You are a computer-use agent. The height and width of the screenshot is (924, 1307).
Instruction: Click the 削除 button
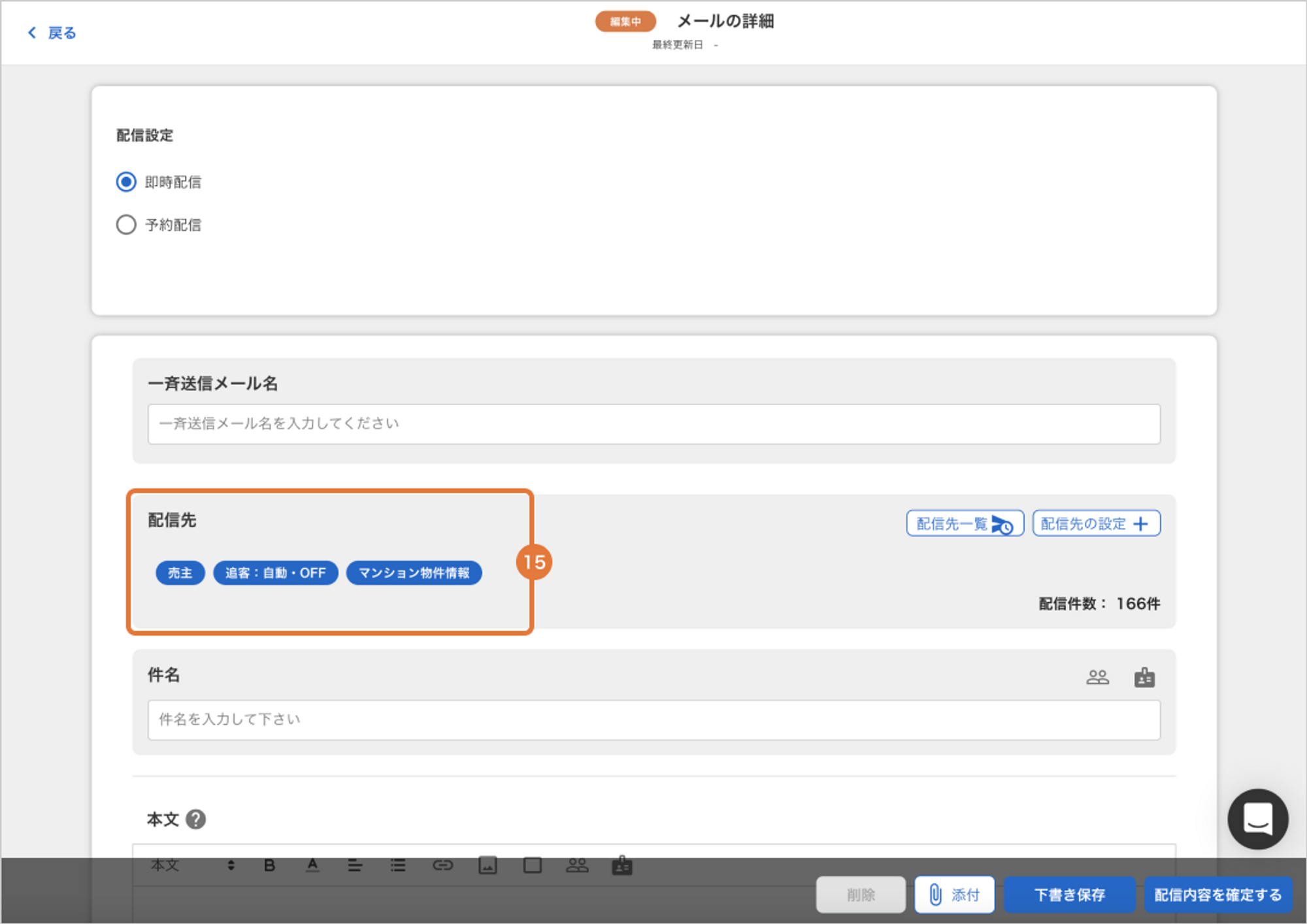point(861,895)
